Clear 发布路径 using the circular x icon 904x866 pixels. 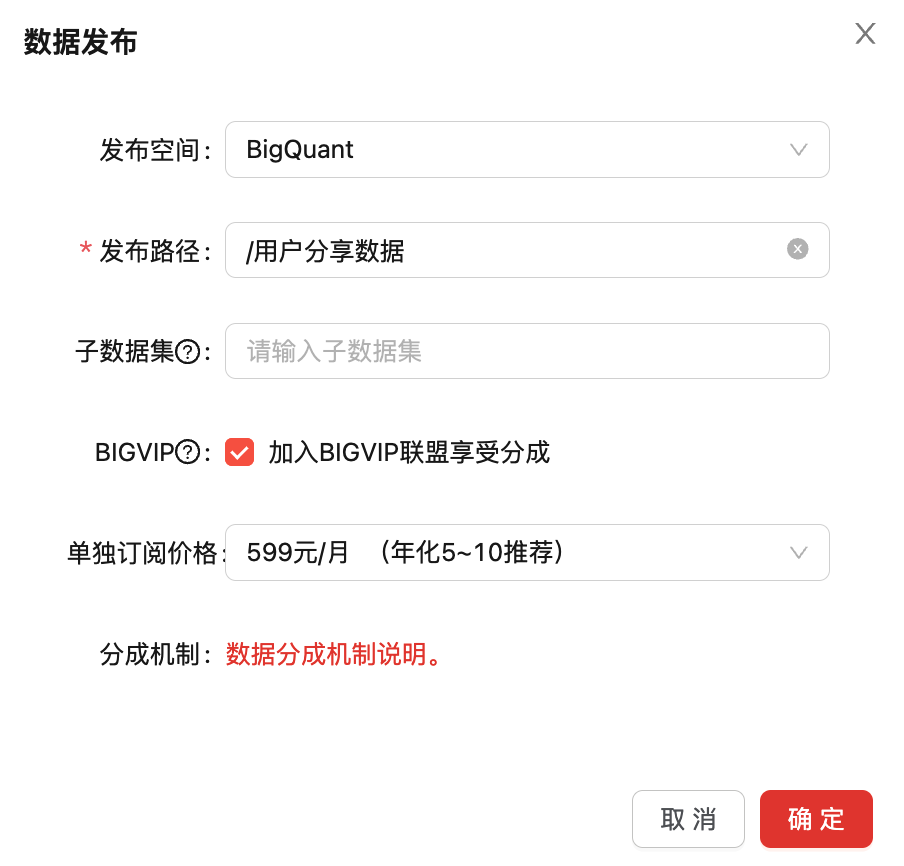(797, 250)
